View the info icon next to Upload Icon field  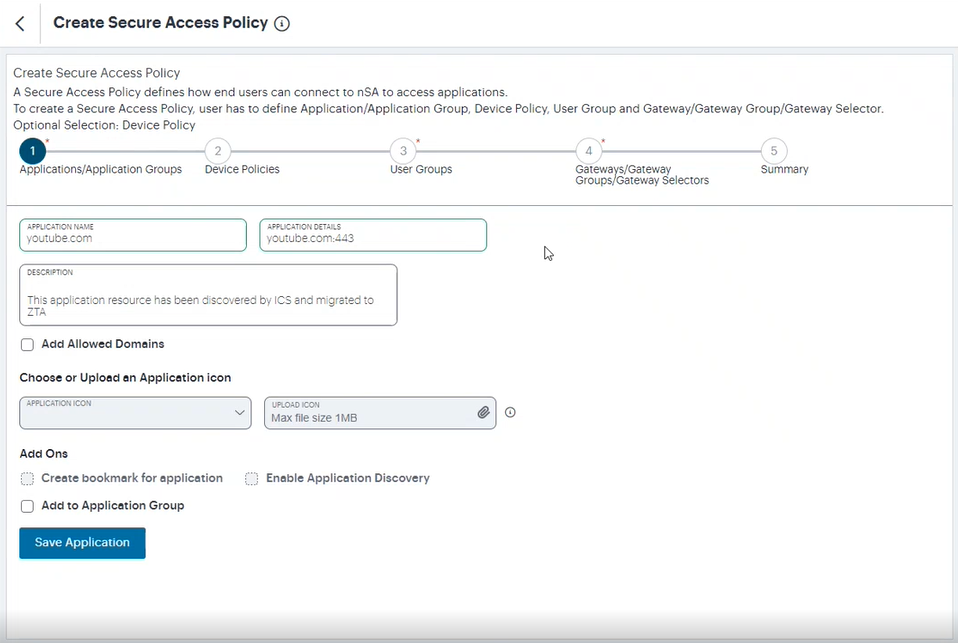point(510,412)
